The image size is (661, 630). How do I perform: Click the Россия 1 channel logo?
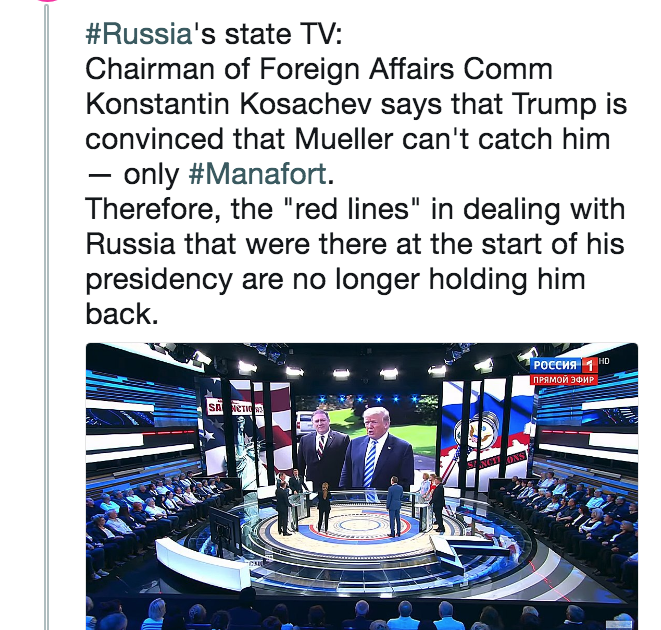point(564,365)
